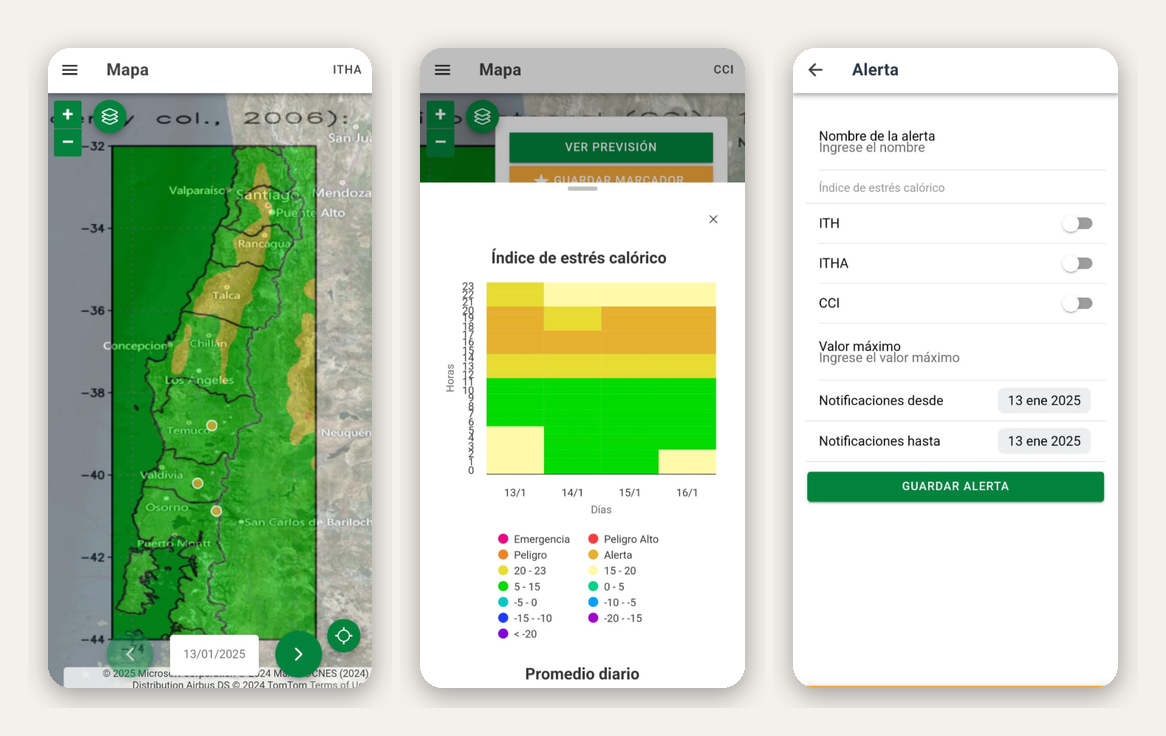The image size is (1166, 736).
Task: Center map on my location
Action: tap(344, 636)
